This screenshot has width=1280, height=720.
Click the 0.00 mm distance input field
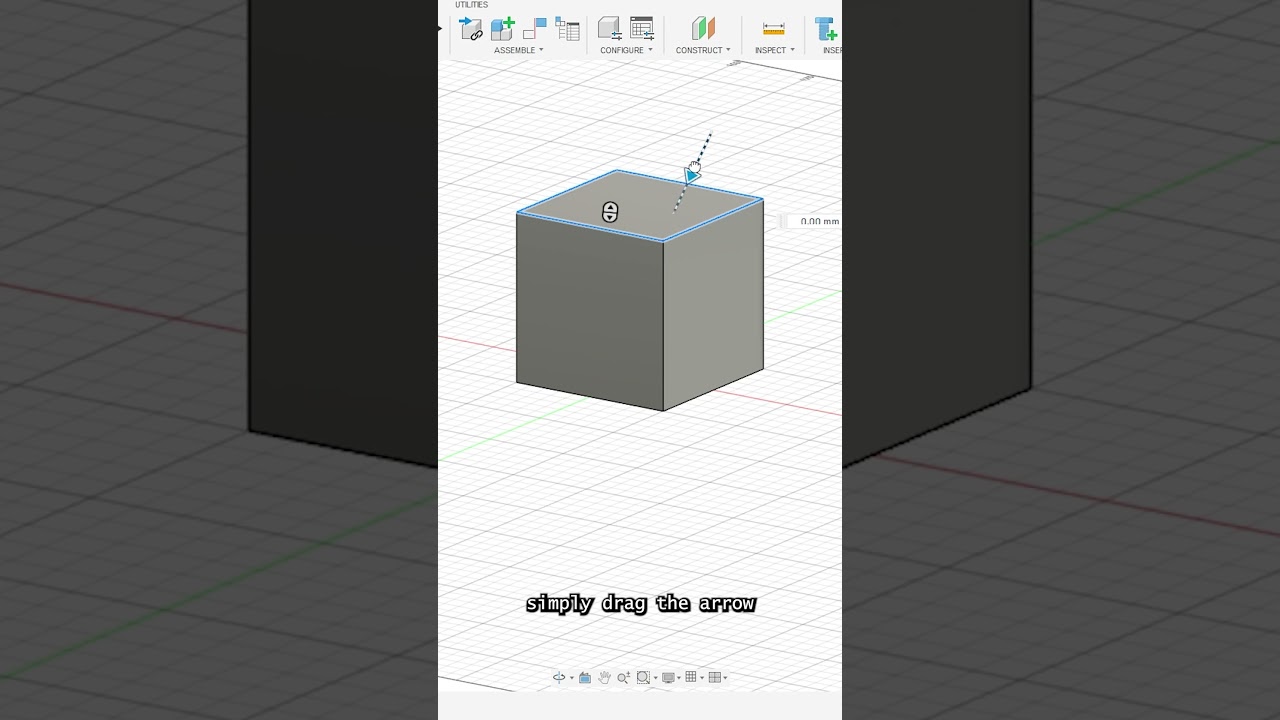click(813, 221)
